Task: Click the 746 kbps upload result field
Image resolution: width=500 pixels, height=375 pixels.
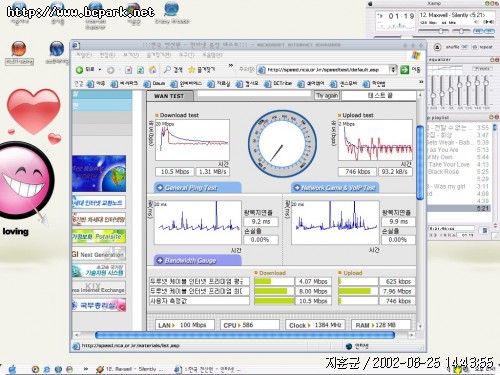Action: (357, 172)
